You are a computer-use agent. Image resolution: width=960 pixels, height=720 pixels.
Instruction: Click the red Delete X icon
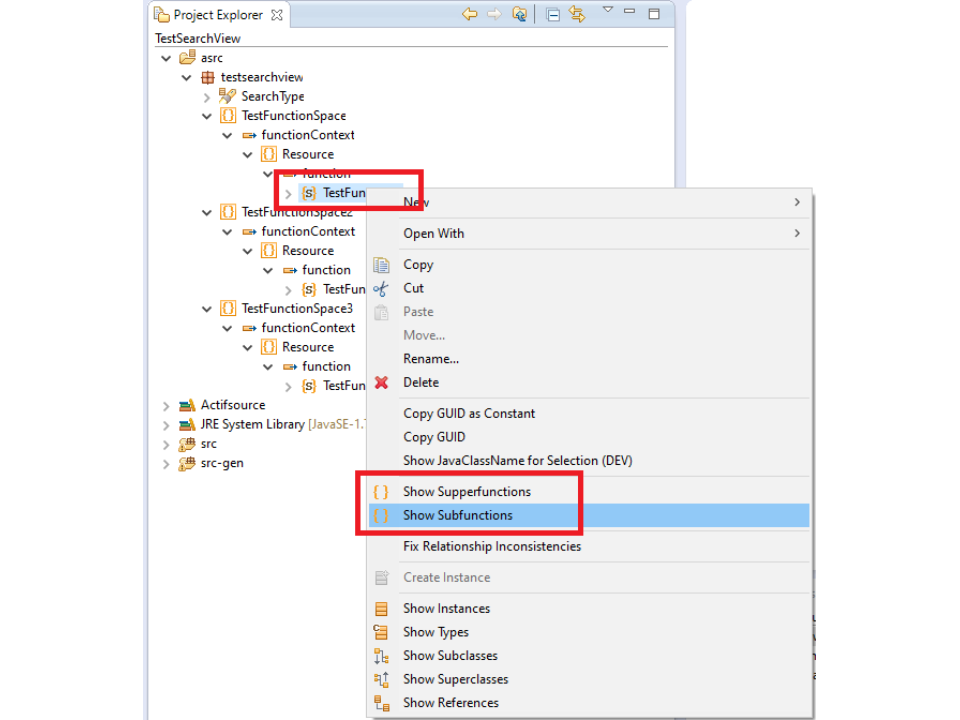(x=381, y=382)
